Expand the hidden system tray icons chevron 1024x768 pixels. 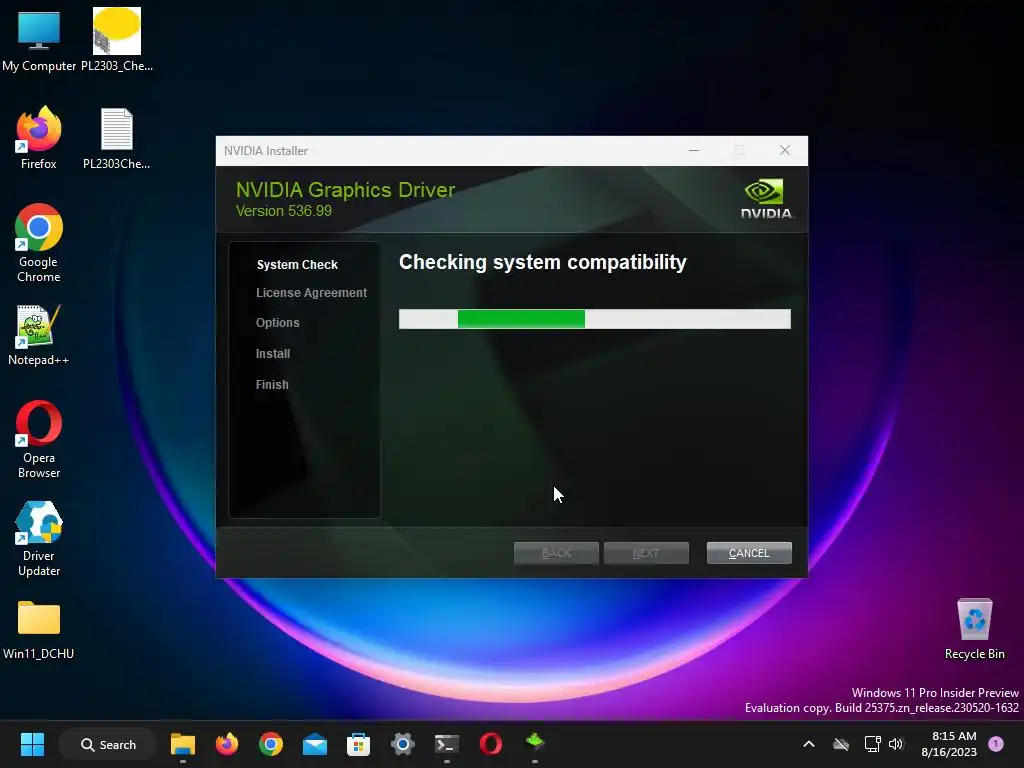pyautogui.click(x=808, y=744)
